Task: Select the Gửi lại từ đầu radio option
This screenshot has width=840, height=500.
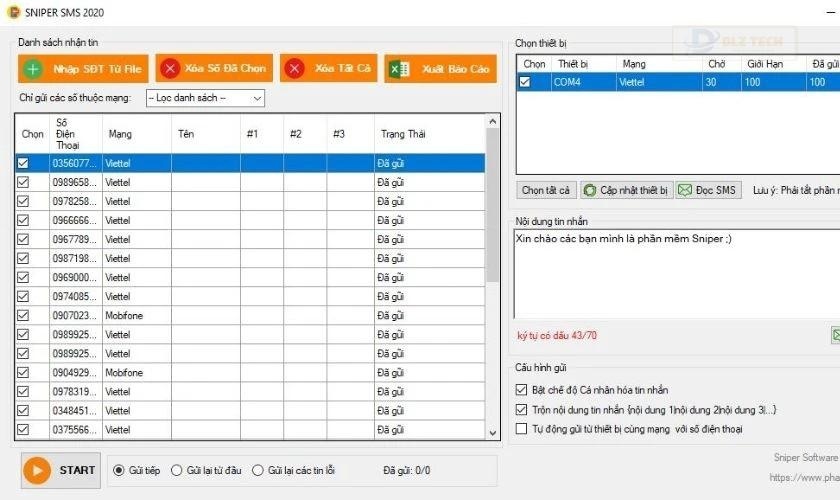Action: [176, 471]
